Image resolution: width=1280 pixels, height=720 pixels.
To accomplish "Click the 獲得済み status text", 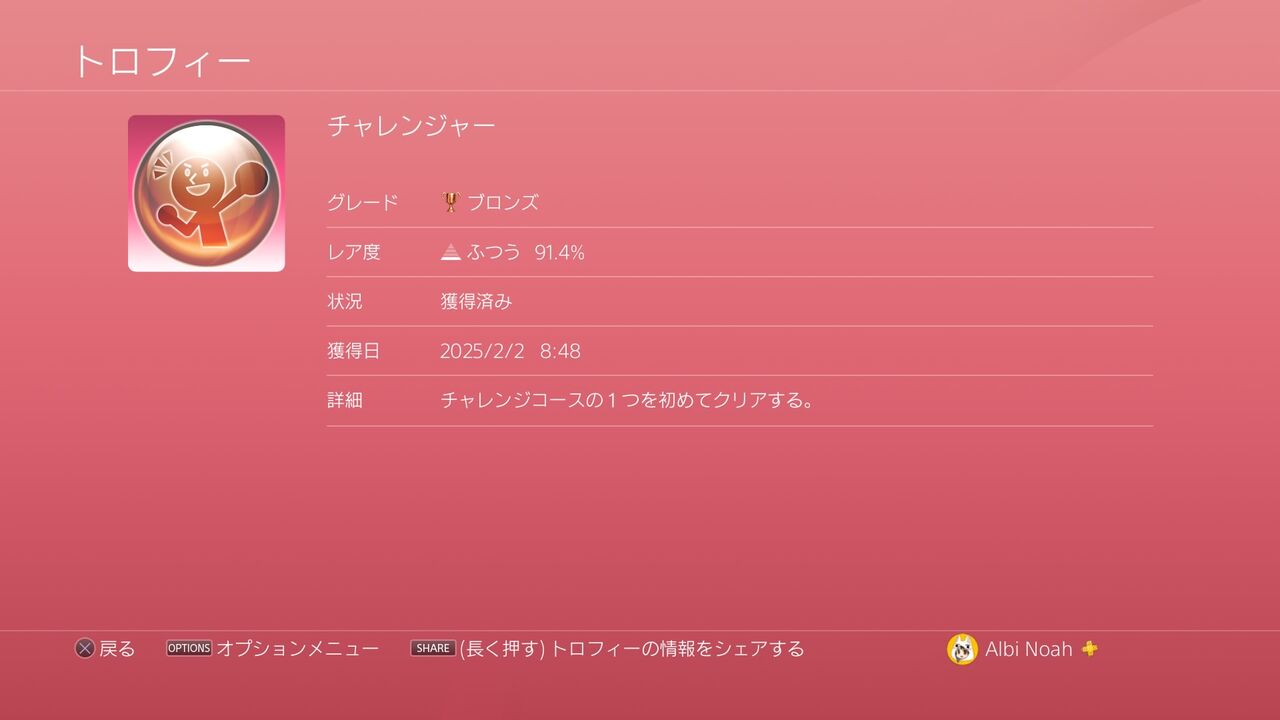I will point(476,301).
